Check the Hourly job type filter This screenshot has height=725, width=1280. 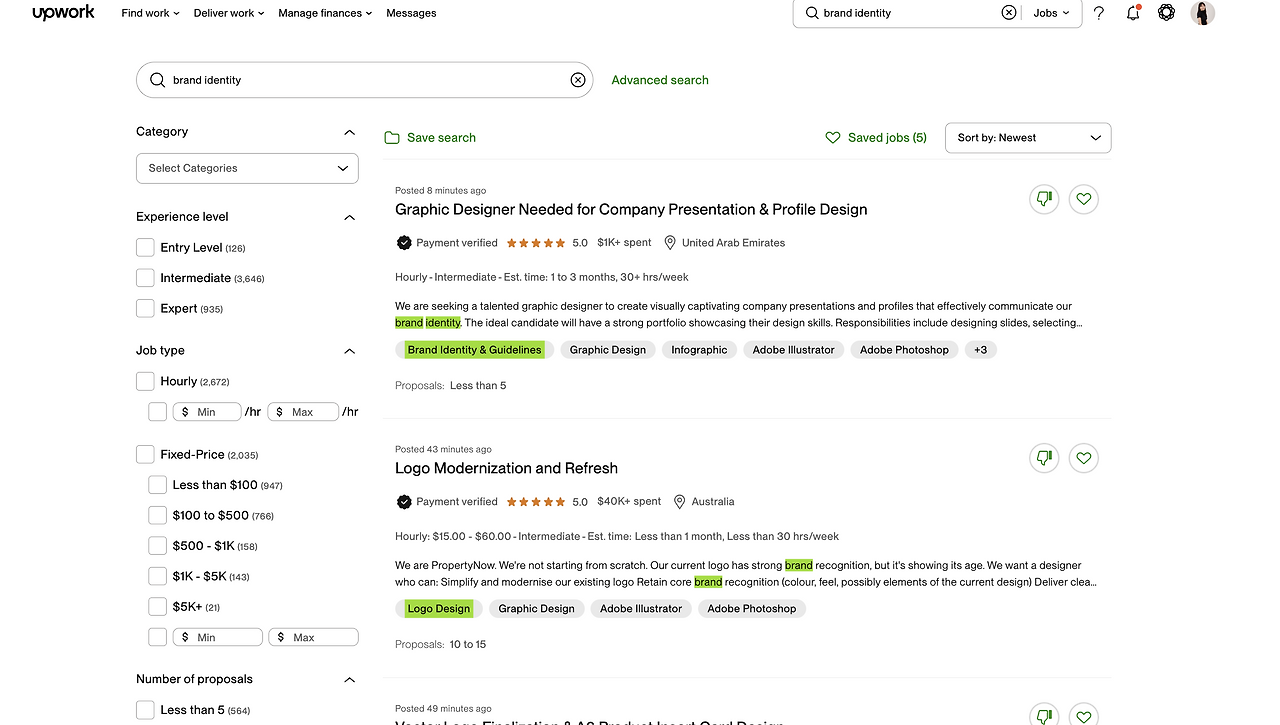point(145,381)
